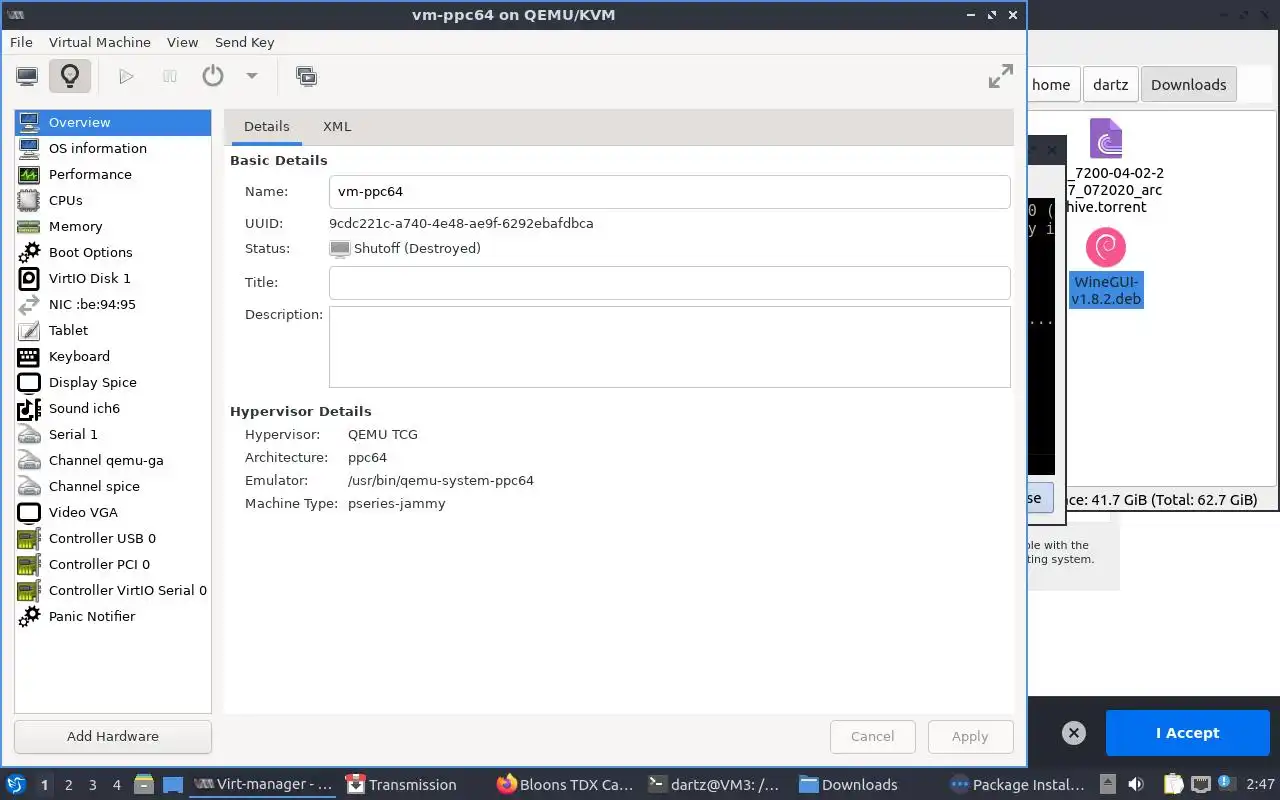This screenshot has height=800, width=1280.
Task: Open the manage snapshots icon
Action: point(306,76)
